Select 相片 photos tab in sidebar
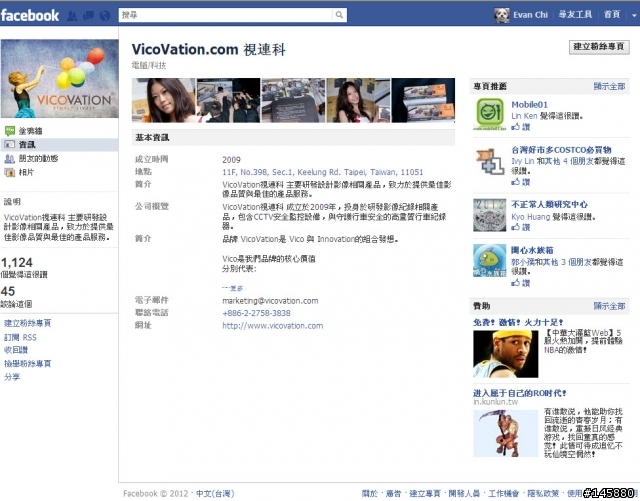The height and width of the screenshot is (501, 640). tap(26, 172)
